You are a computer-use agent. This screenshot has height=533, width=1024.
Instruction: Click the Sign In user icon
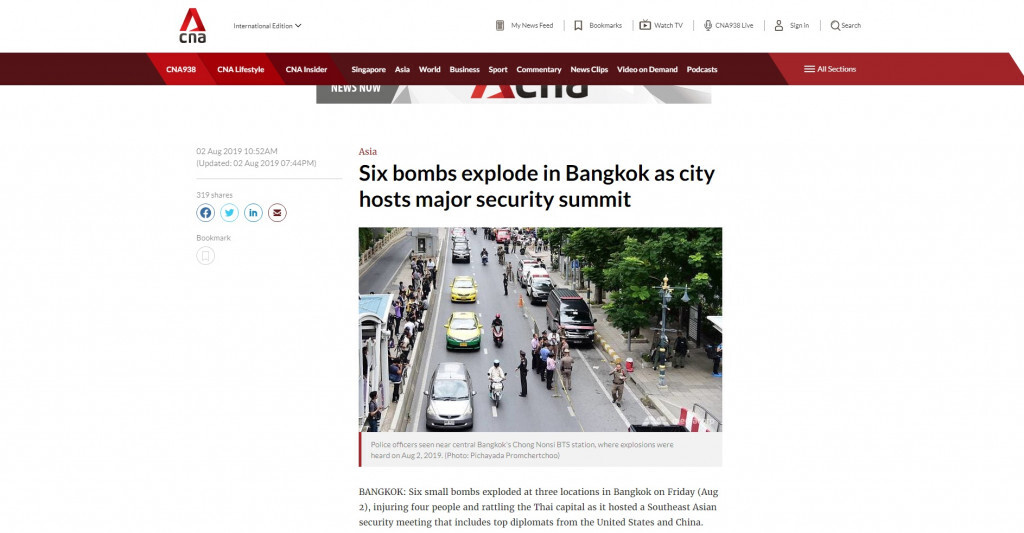point(778,25)
